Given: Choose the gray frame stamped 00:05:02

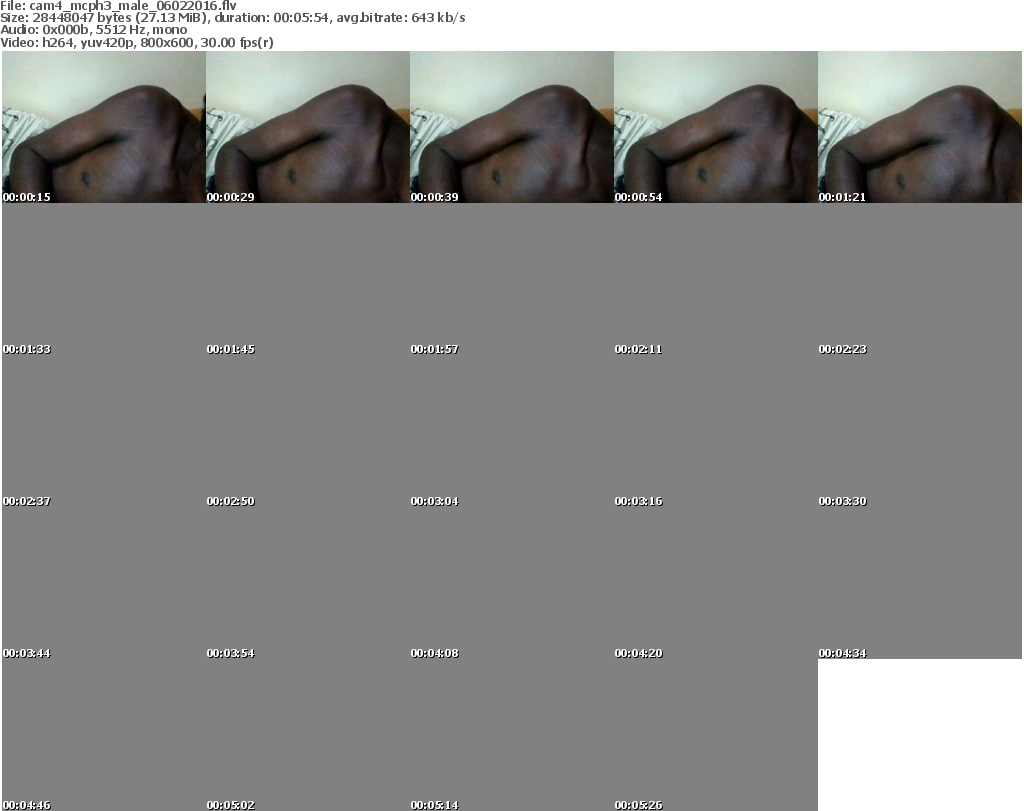Looking at the screenshot, I should tap(308, 735).
